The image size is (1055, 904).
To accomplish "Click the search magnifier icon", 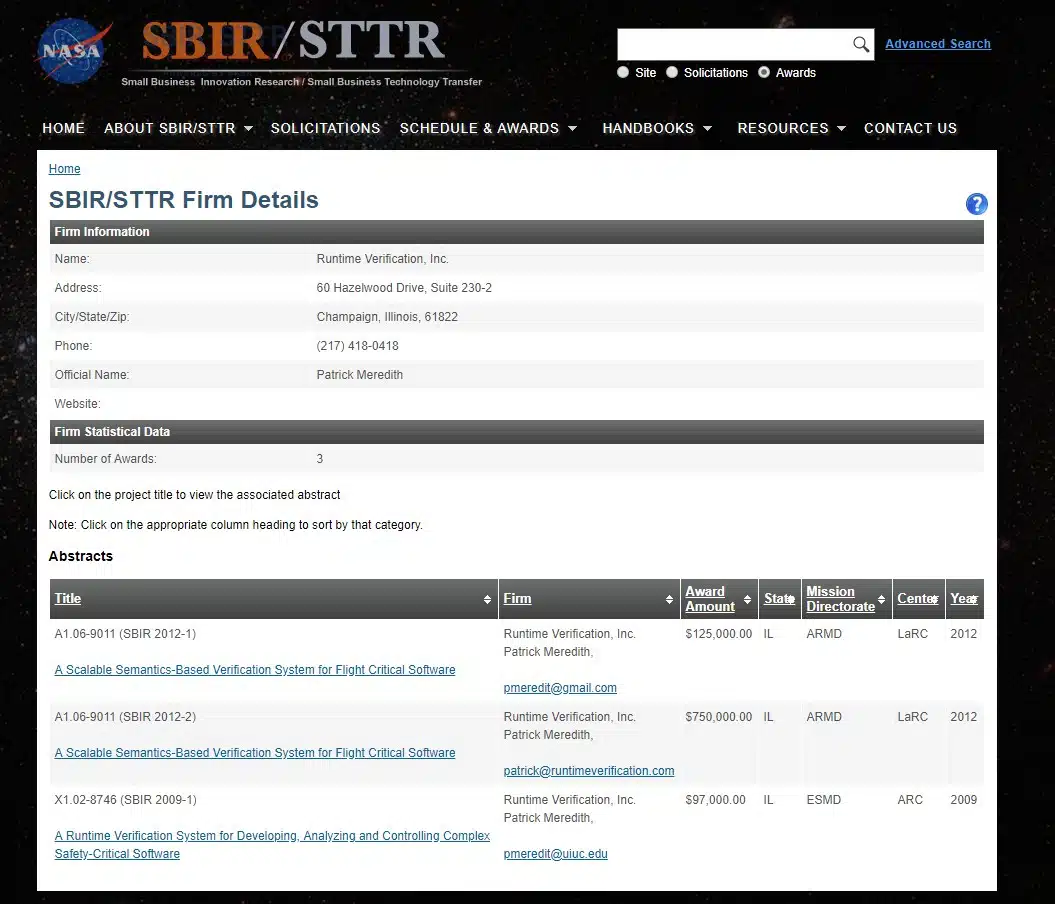I will 861,44.
